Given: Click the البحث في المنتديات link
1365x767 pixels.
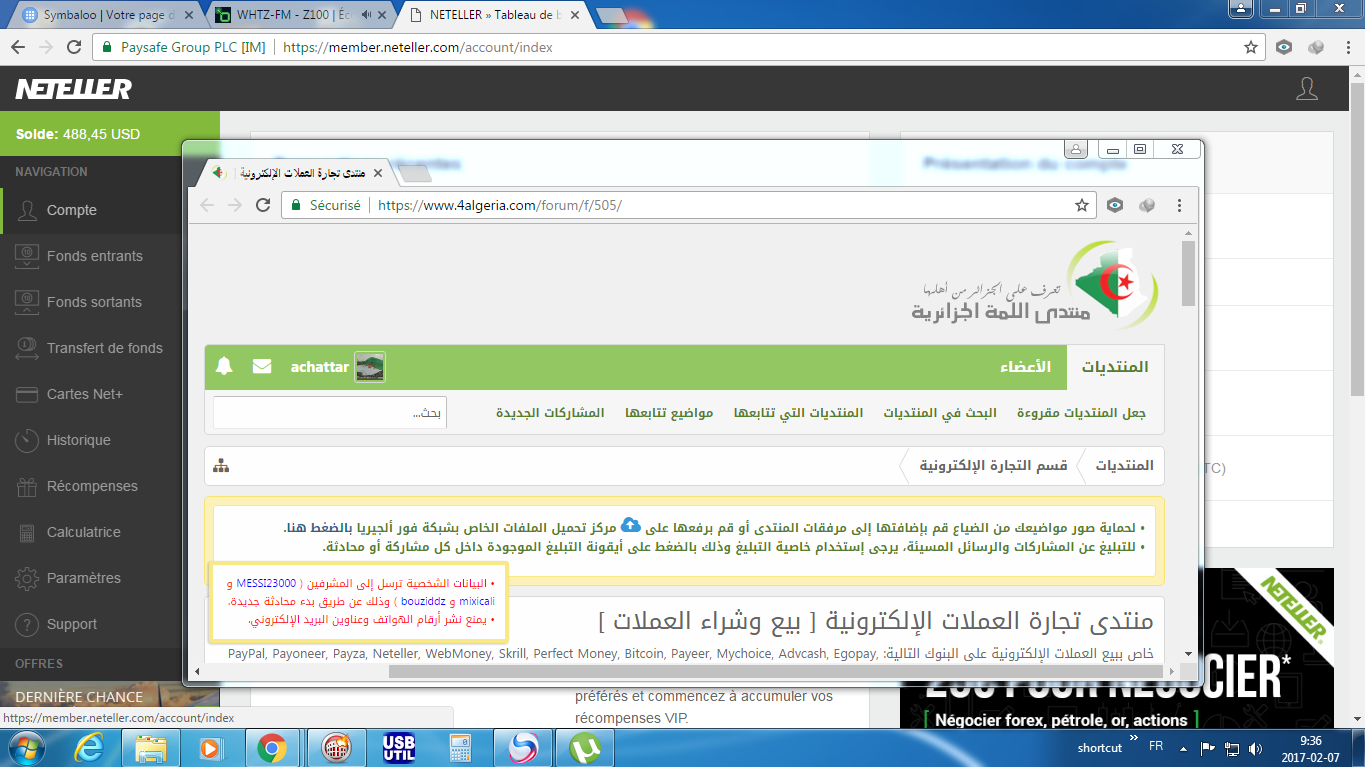Looking at the screenshot, I should point(939,413).
